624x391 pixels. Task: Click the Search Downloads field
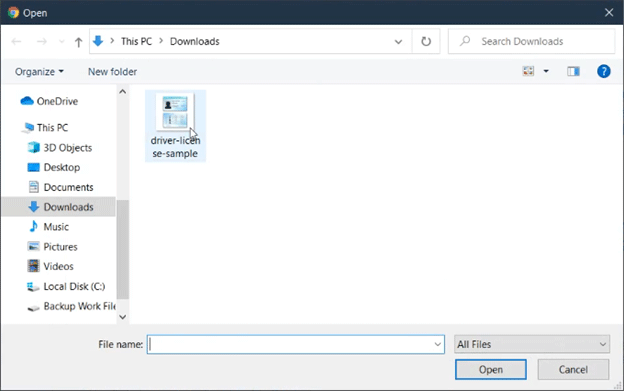point(532,41)
